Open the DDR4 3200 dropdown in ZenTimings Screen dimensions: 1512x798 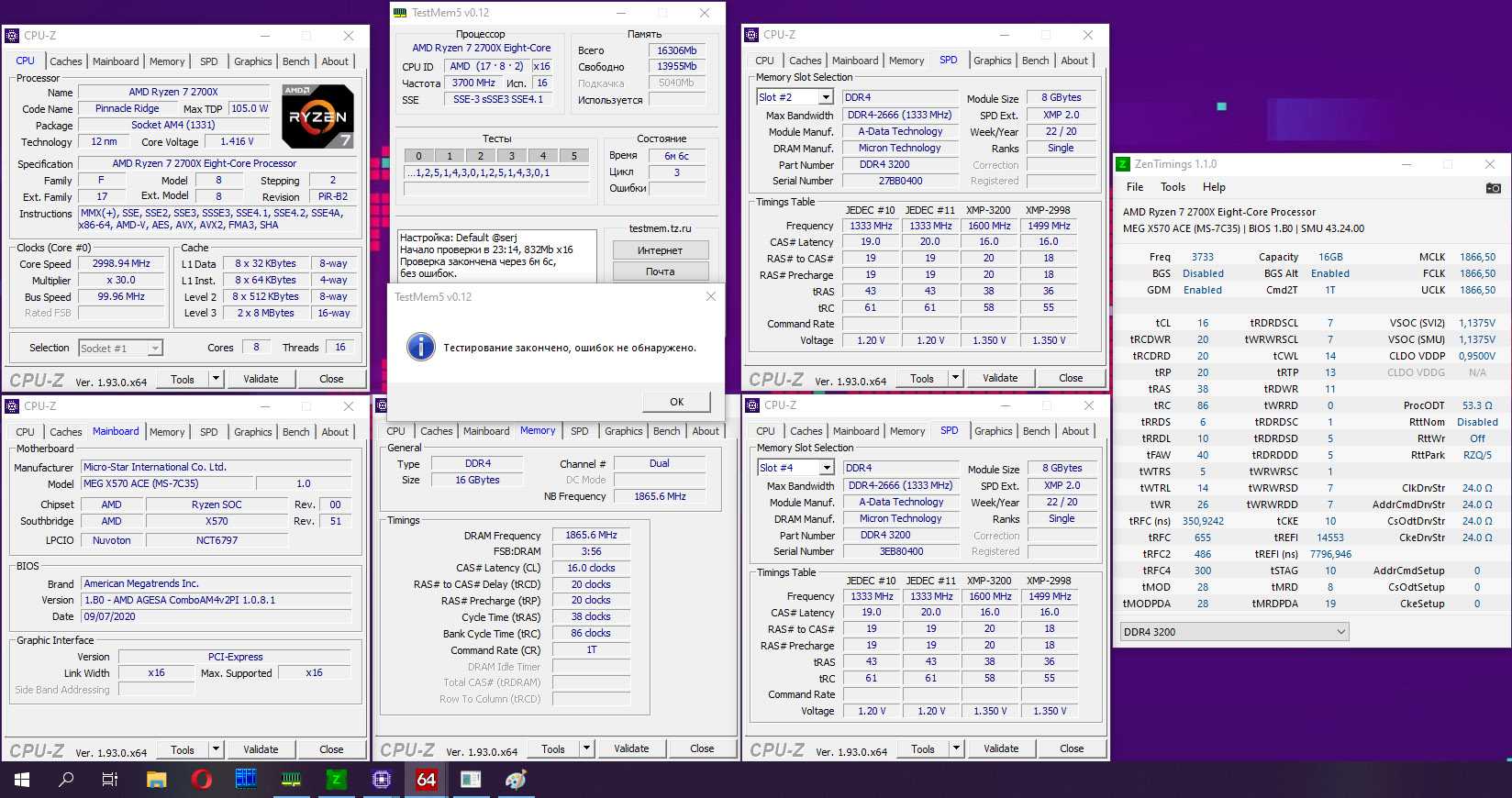point(1235,632)
